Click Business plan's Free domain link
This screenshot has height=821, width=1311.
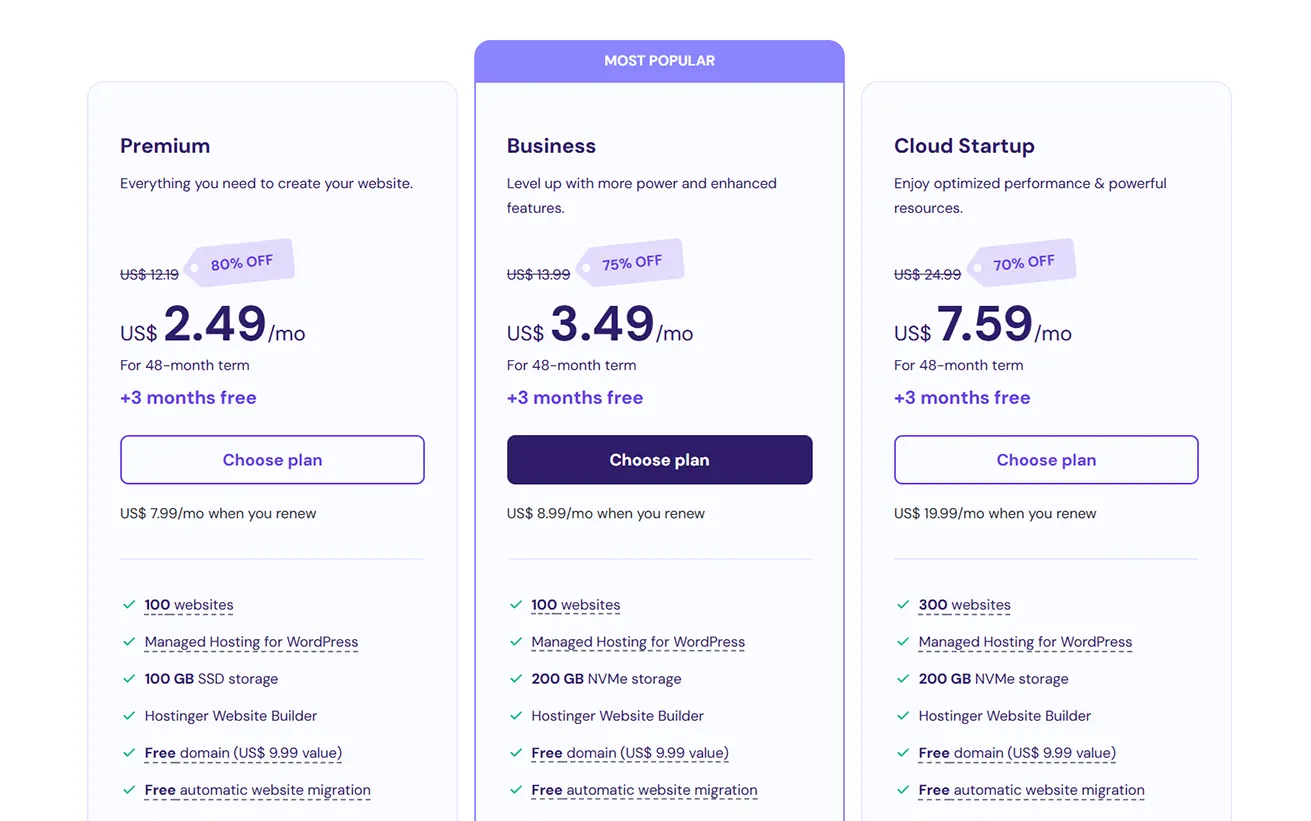point(630,753)
